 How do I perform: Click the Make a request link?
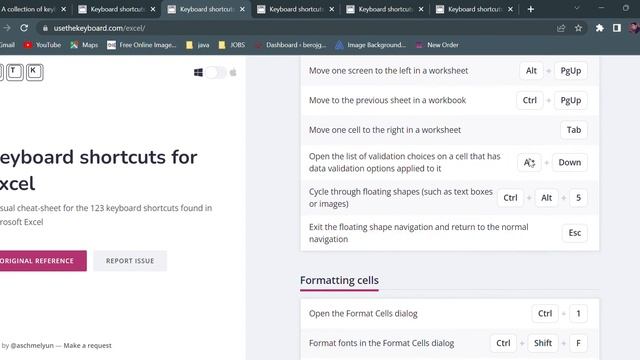click(87, 346)
